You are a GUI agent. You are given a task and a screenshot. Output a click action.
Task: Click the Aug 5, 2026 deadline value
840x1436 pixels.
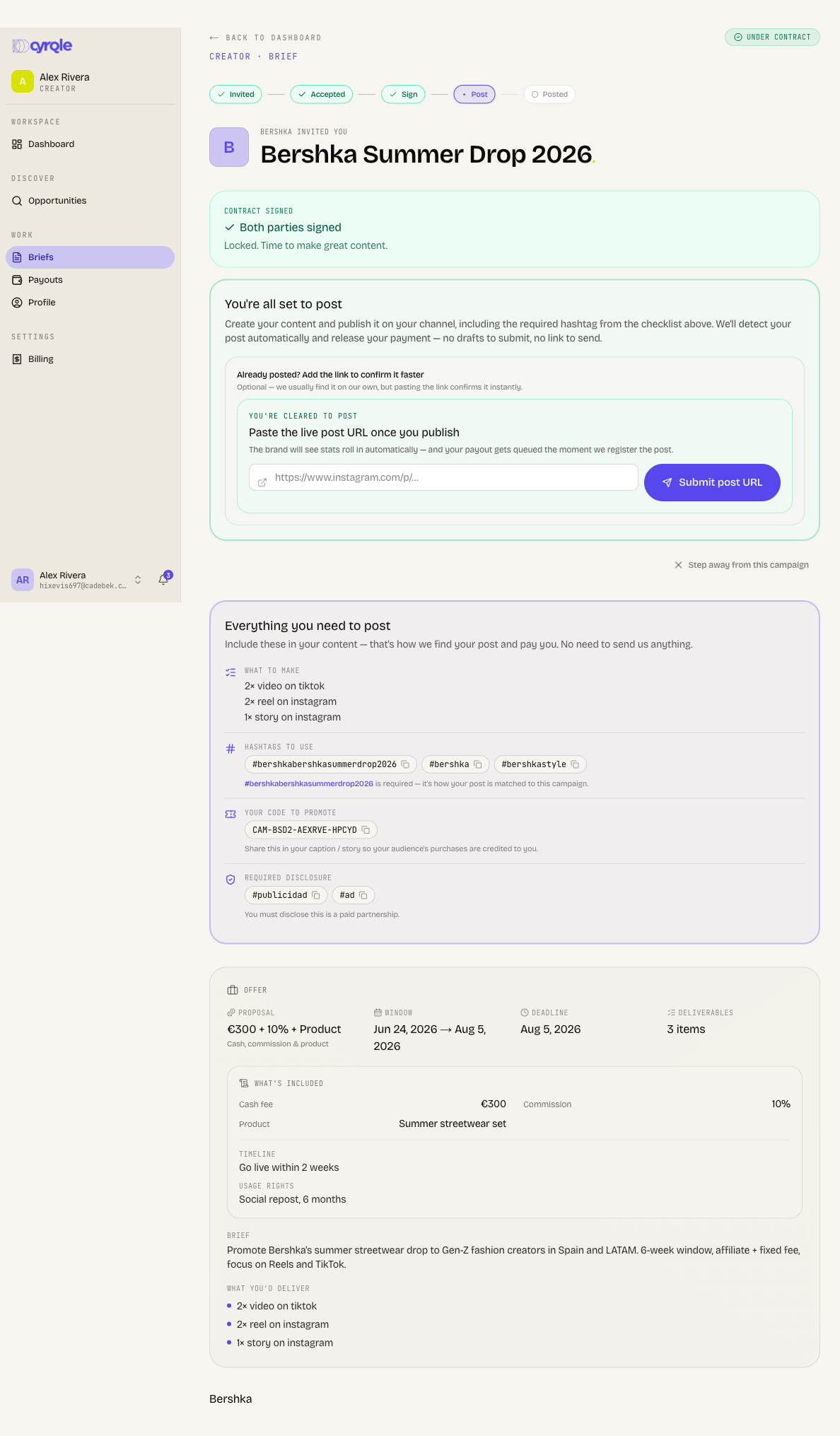tap(551, 1029)
